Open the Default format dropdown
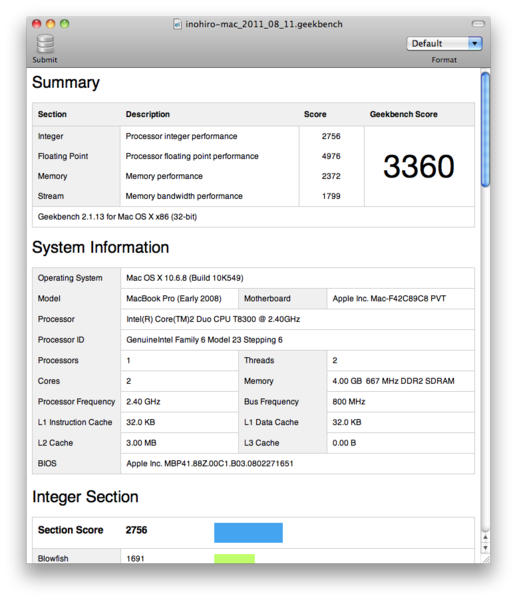Viewport: 517px width, 600px height. [444, 43]
